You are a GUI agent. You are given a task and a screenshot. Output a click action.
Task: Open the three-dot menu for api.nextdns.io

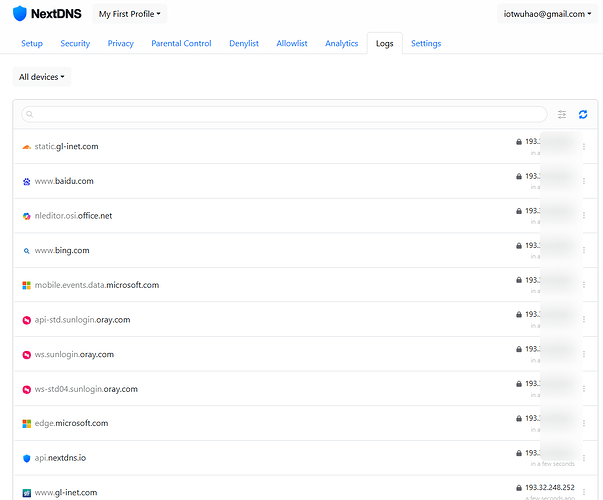coord(584,458)
